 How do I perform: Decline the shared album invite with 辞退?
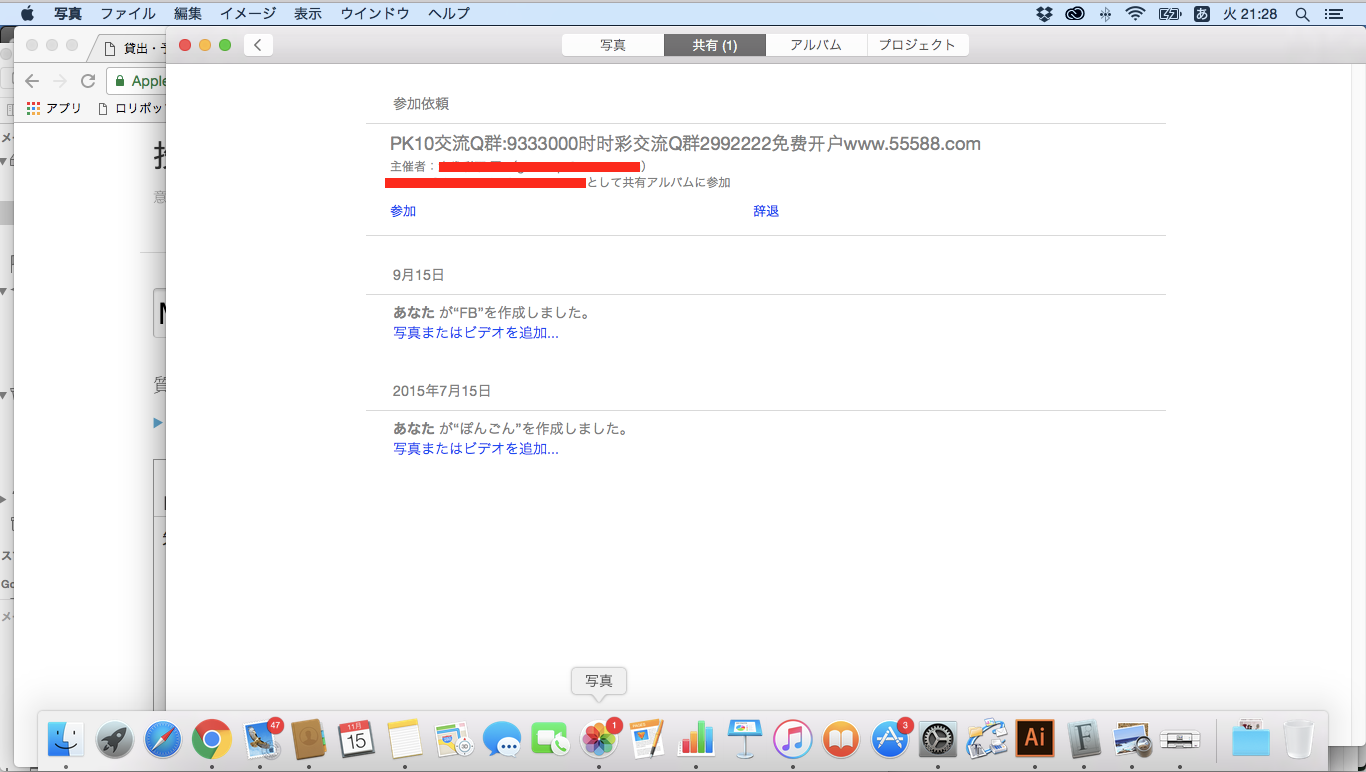[766, 211]
